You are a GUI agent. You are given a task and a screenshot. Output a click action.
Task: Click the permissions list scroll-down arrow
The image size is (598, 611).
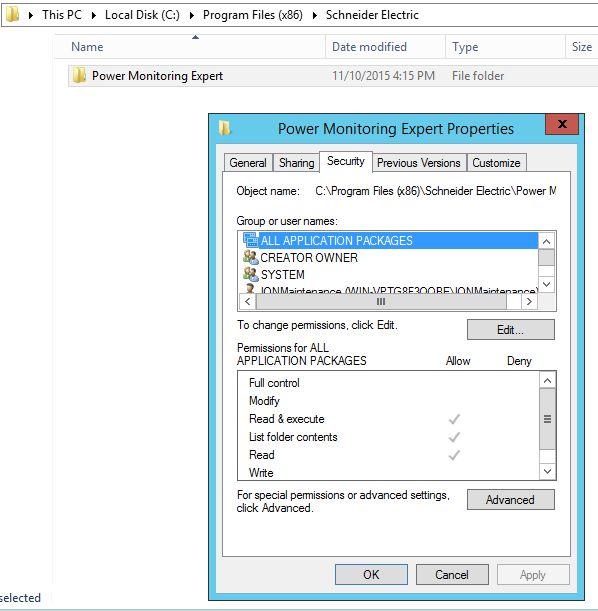547,471
